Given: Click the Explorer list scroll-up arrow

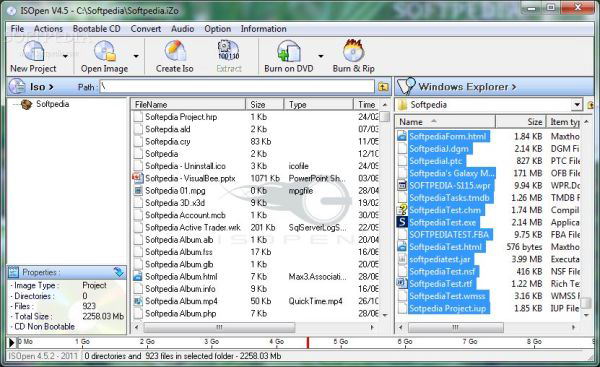Looking at the screenshot, I should (587, 122).
